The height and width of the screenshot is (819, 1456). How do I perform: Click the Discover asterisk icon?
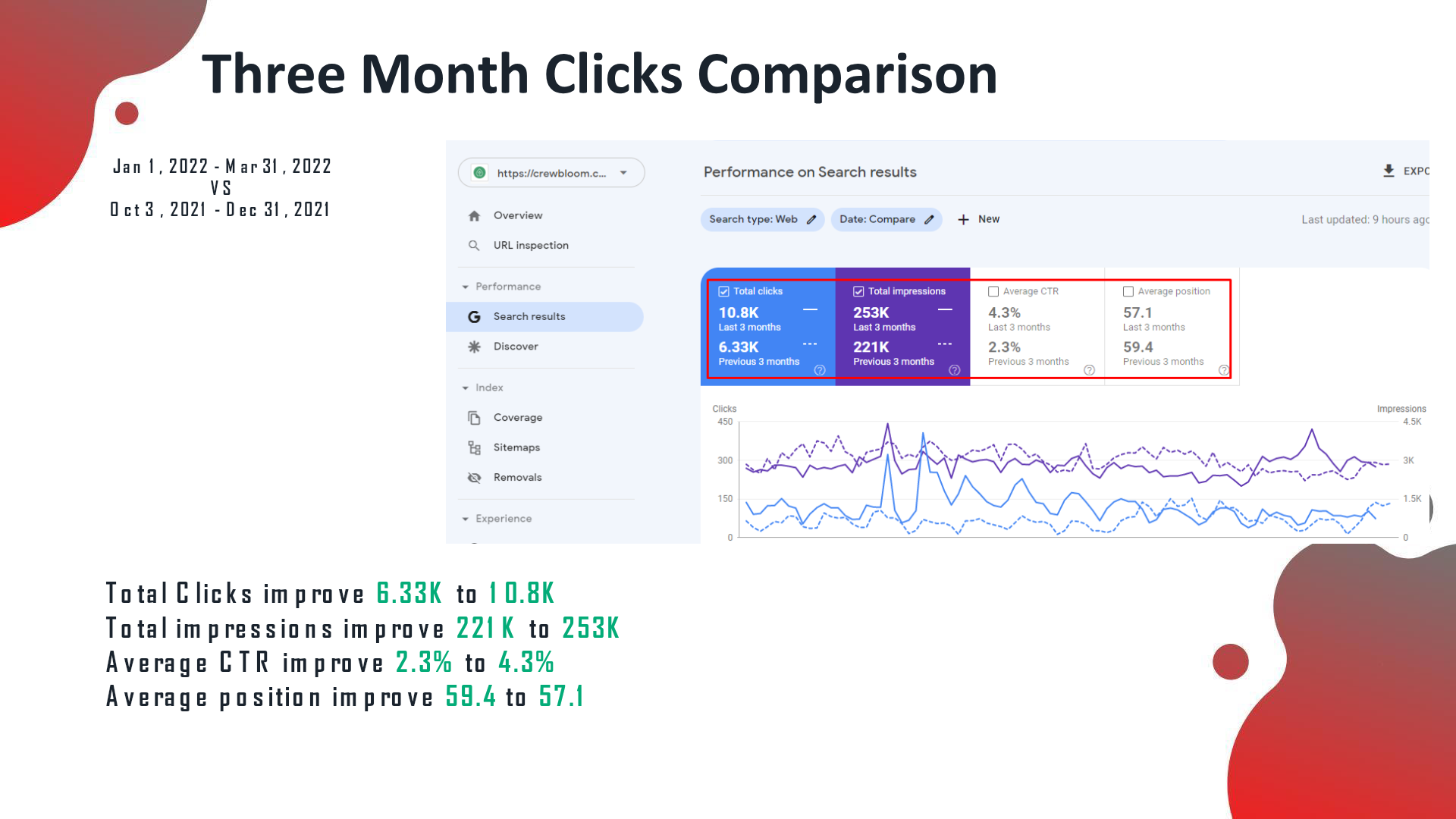[475, 347]
